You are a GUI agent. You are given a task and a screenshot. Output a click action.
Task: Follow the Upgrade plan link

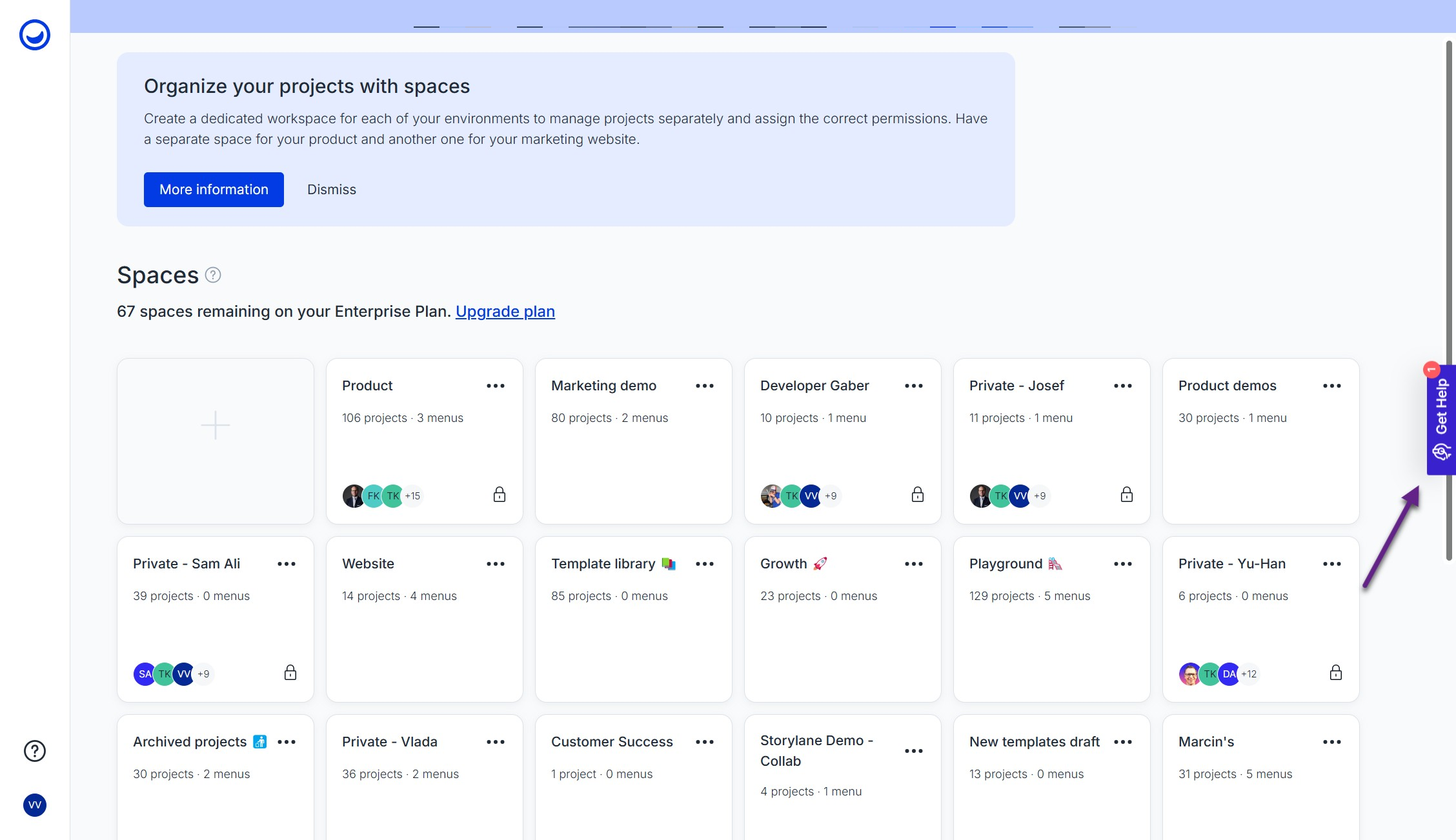[505, 312]
